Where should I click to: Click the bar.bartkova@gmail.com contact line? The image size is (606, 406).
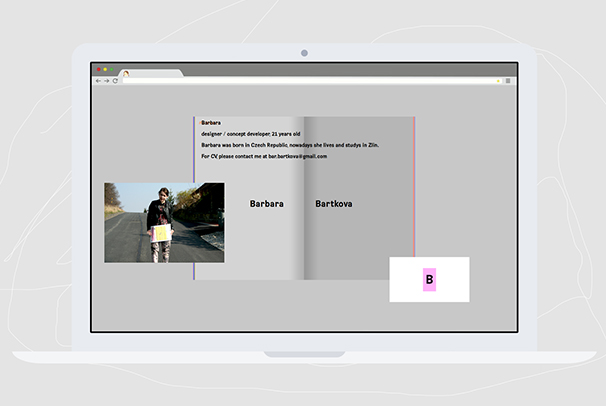[x=264, y=157]
